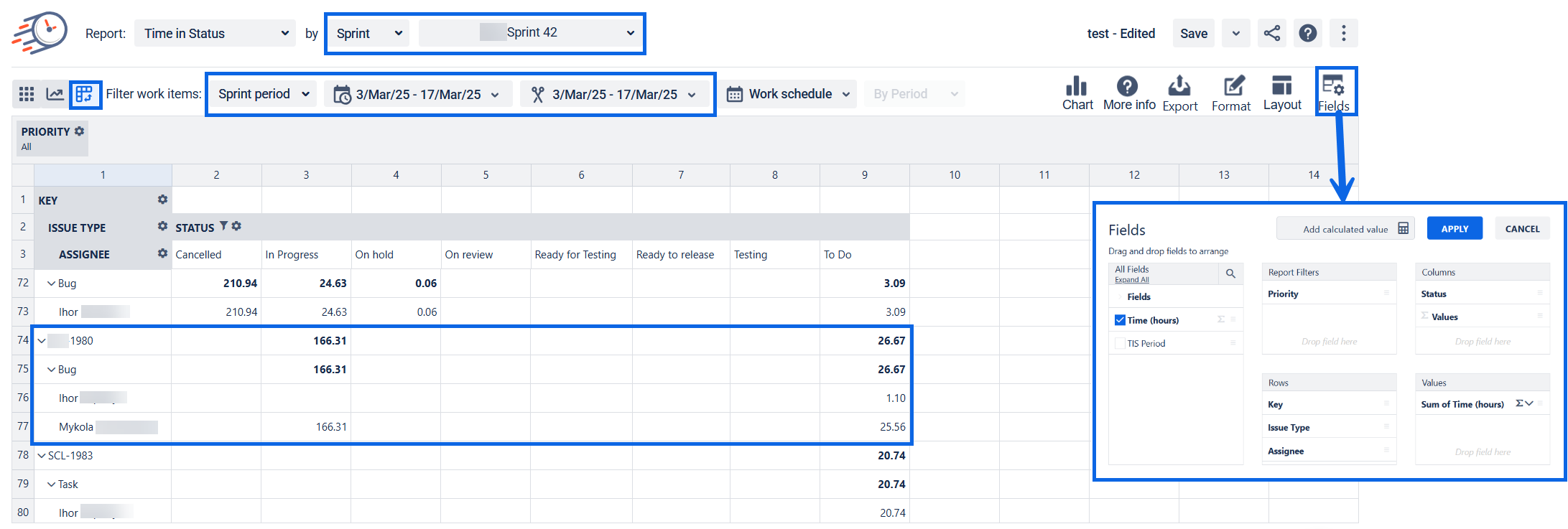
Task: Click the share icon
Action: click(x=1272, y=33)
